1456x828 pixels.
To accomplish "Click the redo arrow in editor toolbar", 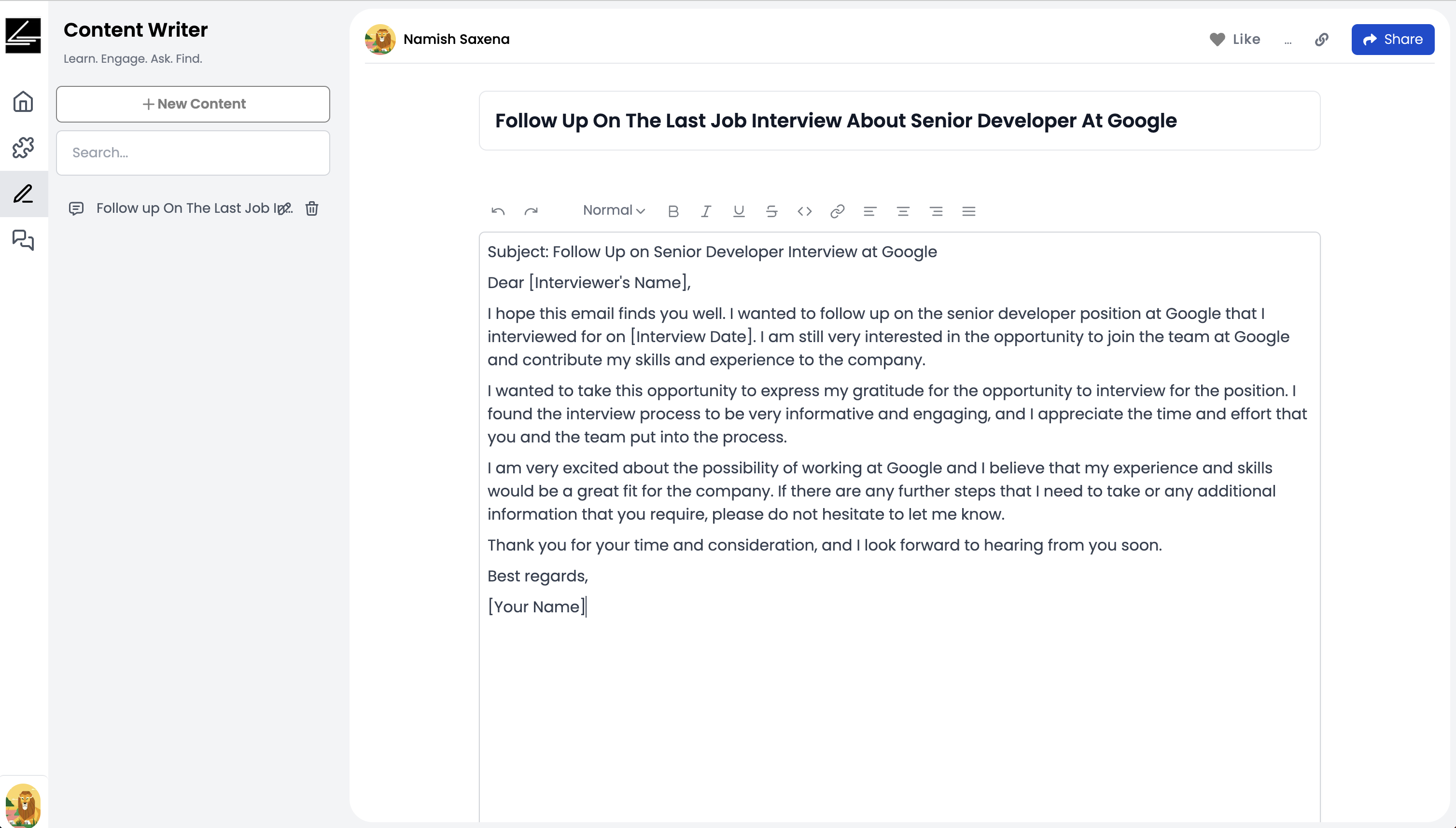I will point(531,211).
